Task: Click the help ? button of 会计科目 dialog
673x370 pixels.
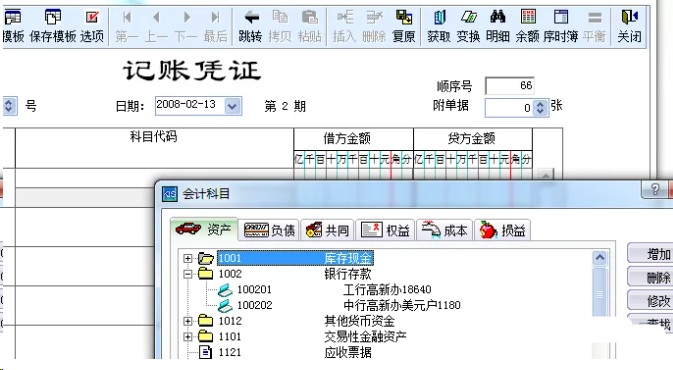Action: pyautogui.click(x=655, y=189)
